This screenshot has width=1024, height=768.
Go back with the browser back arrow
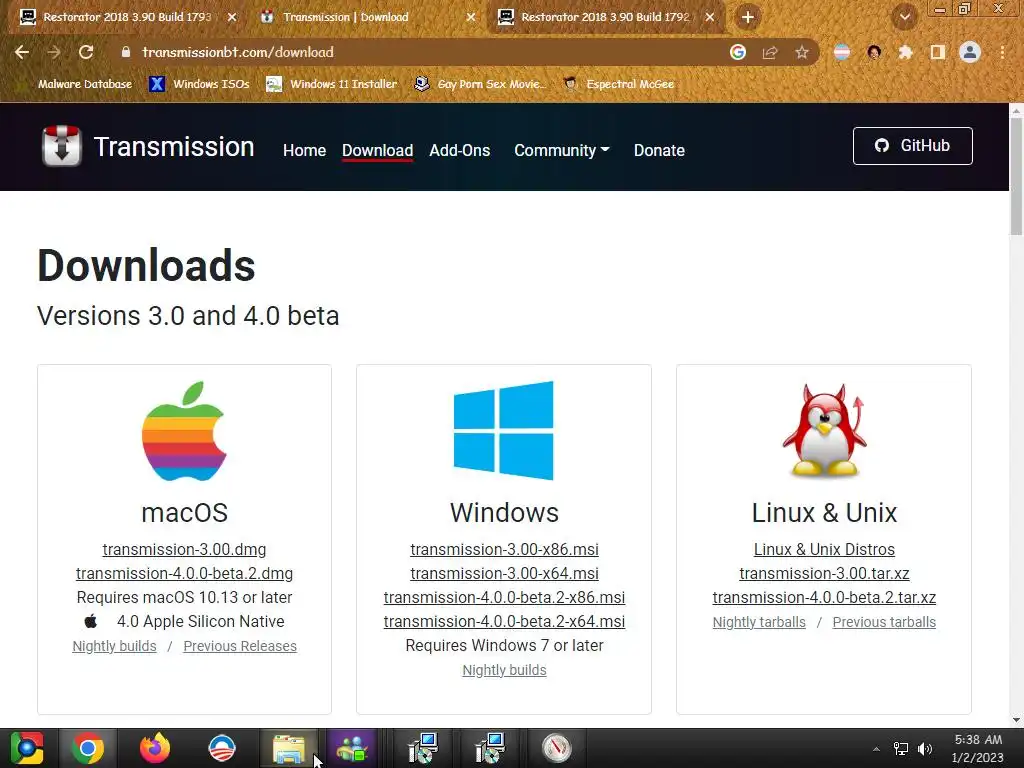click(22, 52)
